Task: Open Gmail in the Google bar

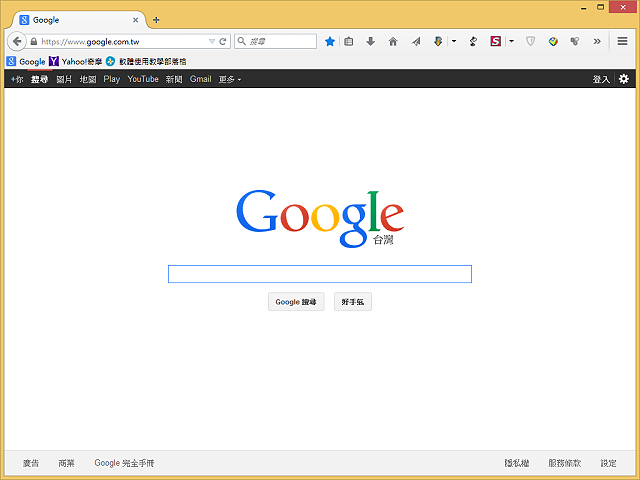Action: tap(200, 79)
